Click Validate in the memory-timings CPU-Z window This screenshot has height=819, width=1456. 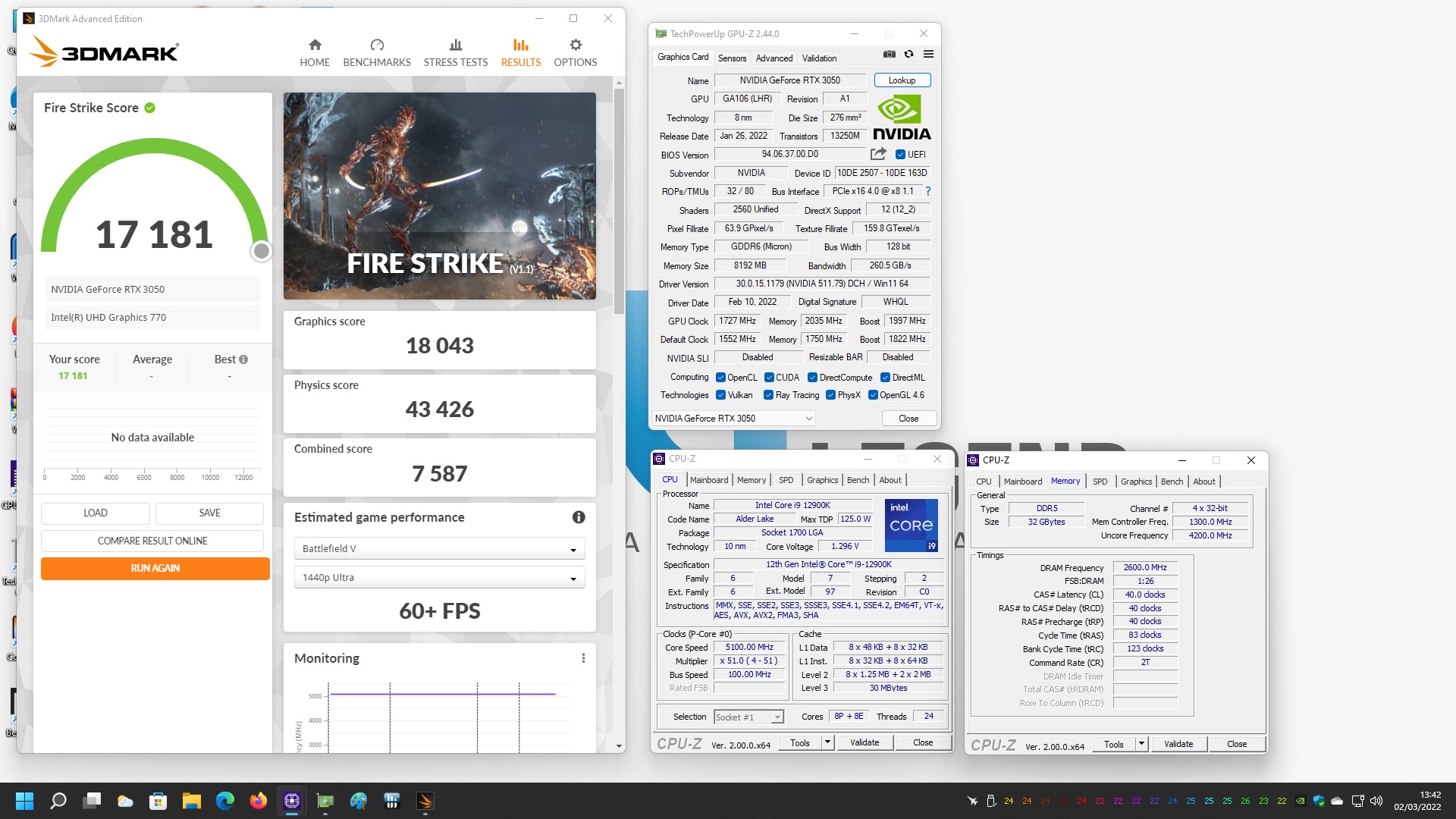tap(1178, 744)
